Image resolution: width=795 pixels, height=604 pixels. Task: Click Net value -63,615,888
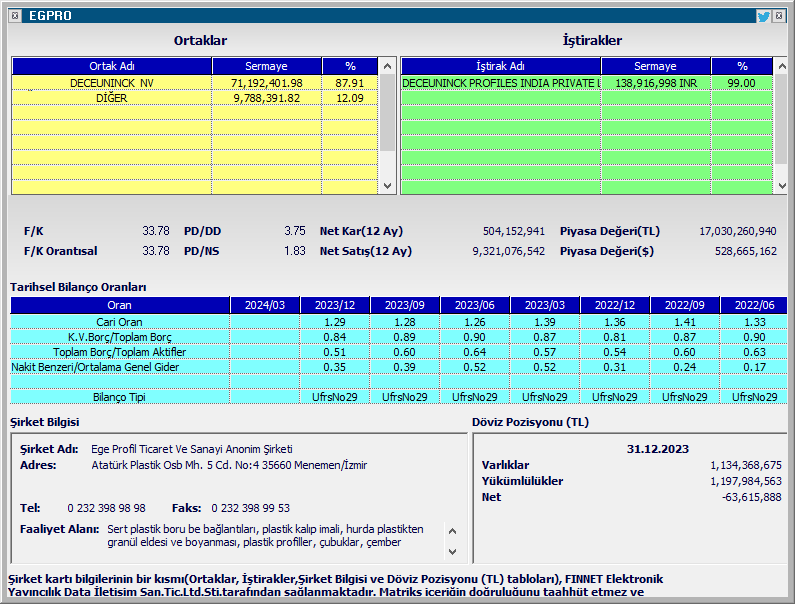tap(751, 497)
